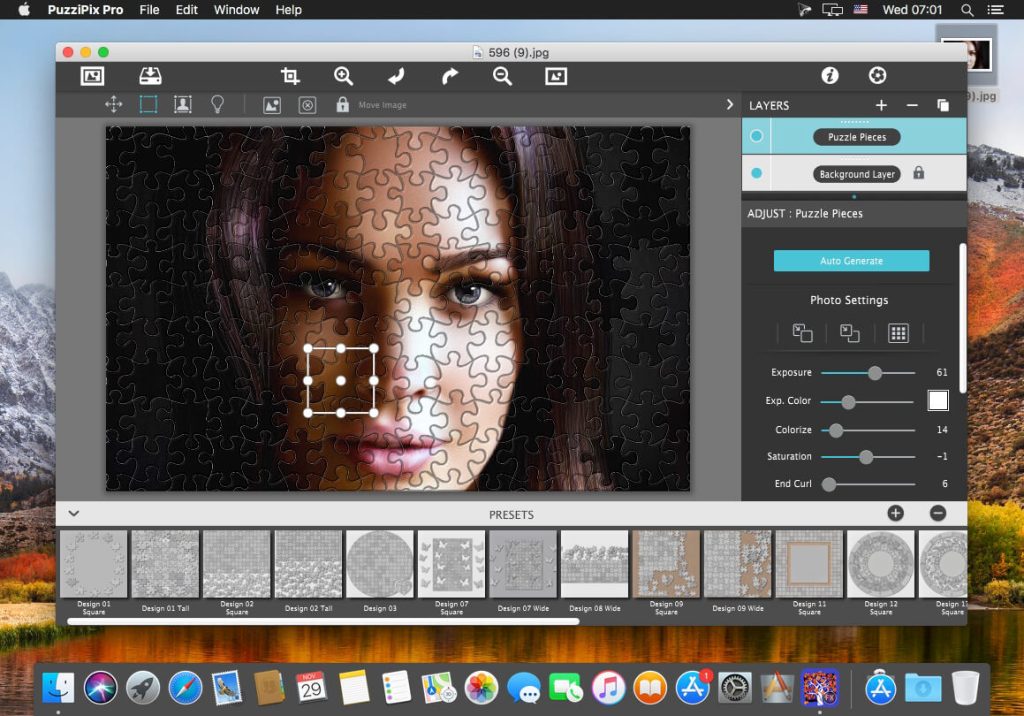
Task: Select the Crop tool in toolbar
Action: [x=289, y=75]
